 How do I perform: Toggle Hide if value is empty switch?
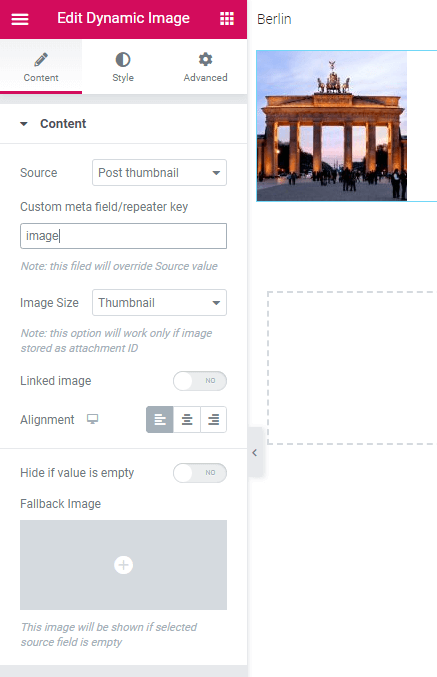point(200,473)
